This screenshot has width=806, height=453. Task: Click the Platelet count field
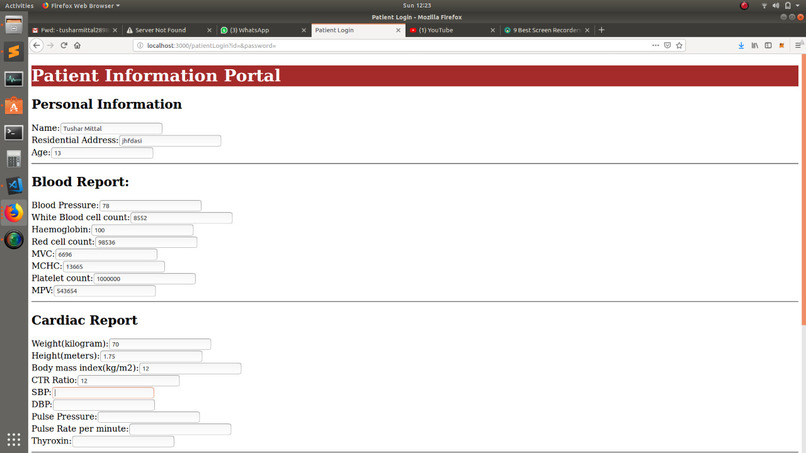(144, 279)
